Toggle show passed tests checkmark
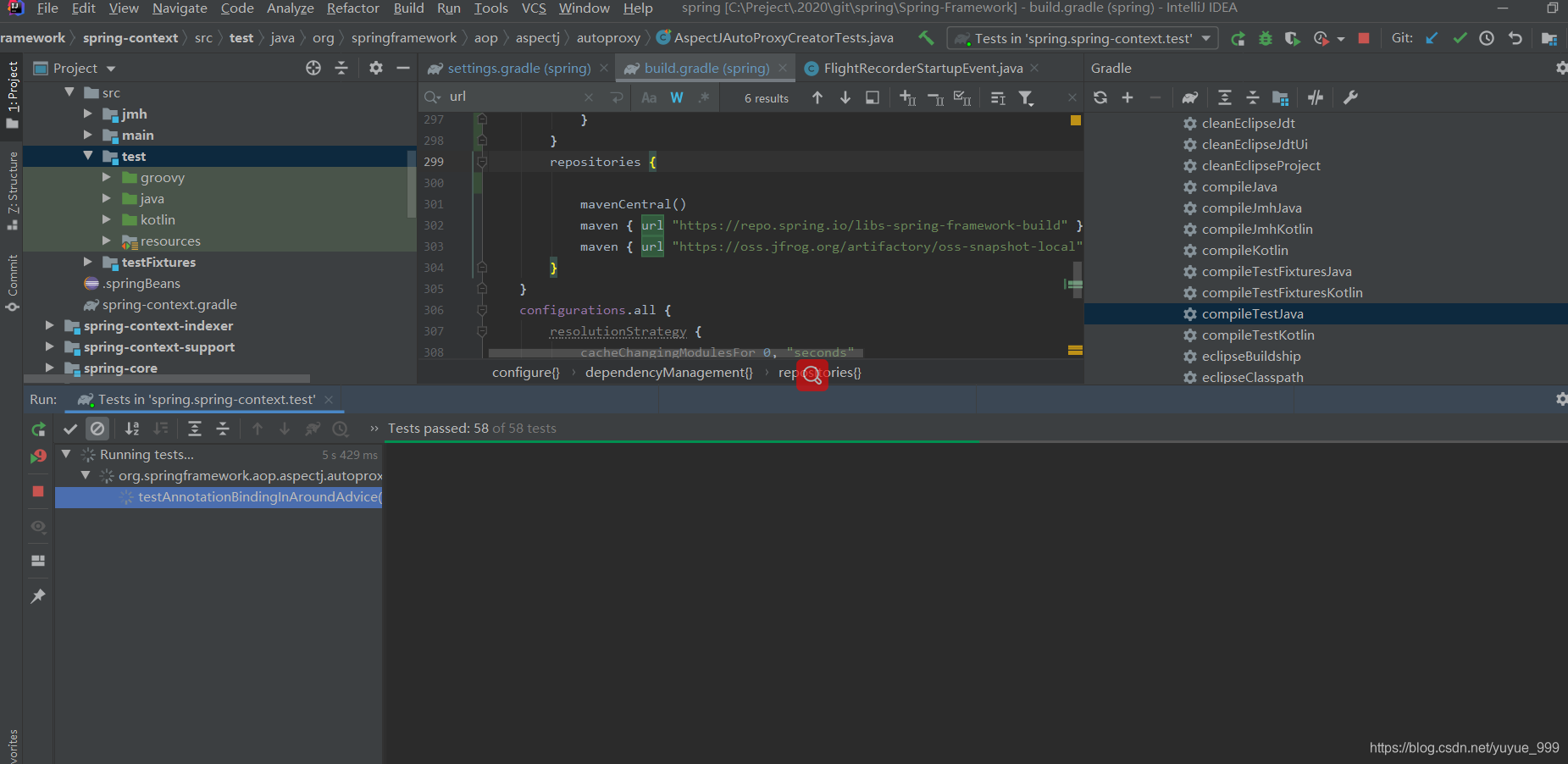This screenshot has height=764, width=1568. pos(70,429)
